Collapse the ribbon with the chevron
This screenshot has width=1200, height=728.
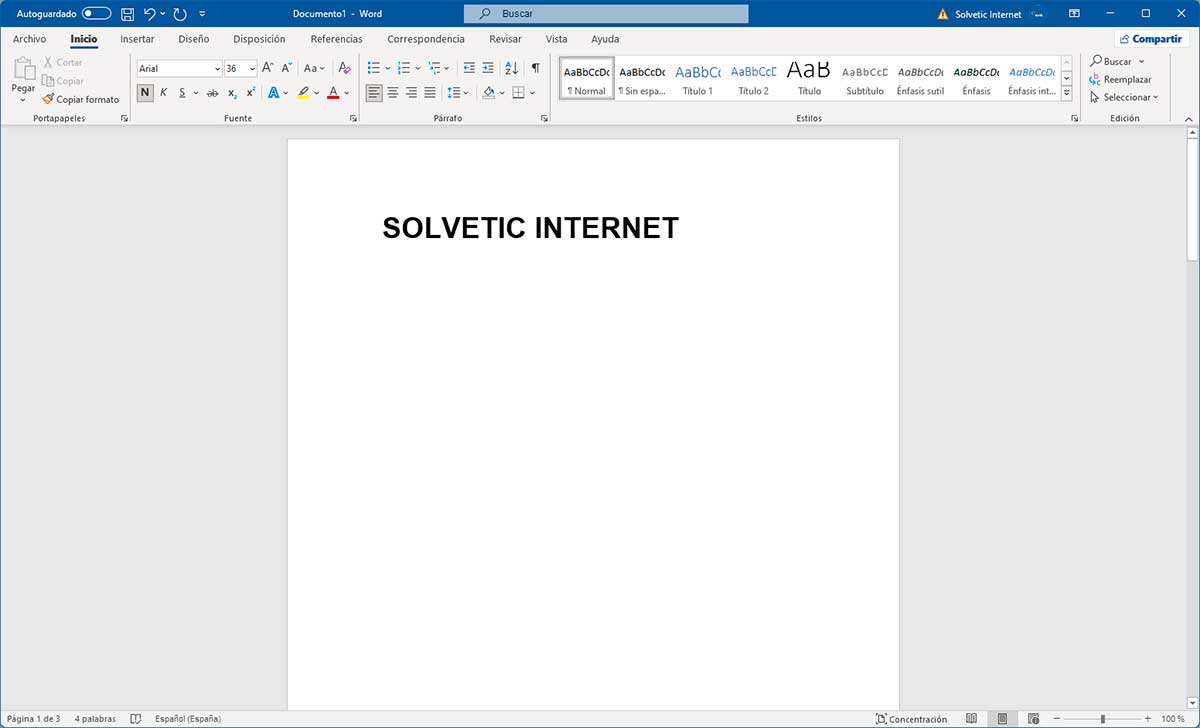1188,118
